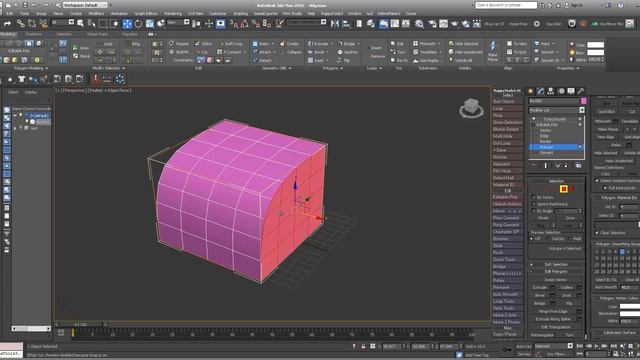
Task: Toggle the Delete Isolated Vertices checkbox
Action: click(x=597, y=180)
